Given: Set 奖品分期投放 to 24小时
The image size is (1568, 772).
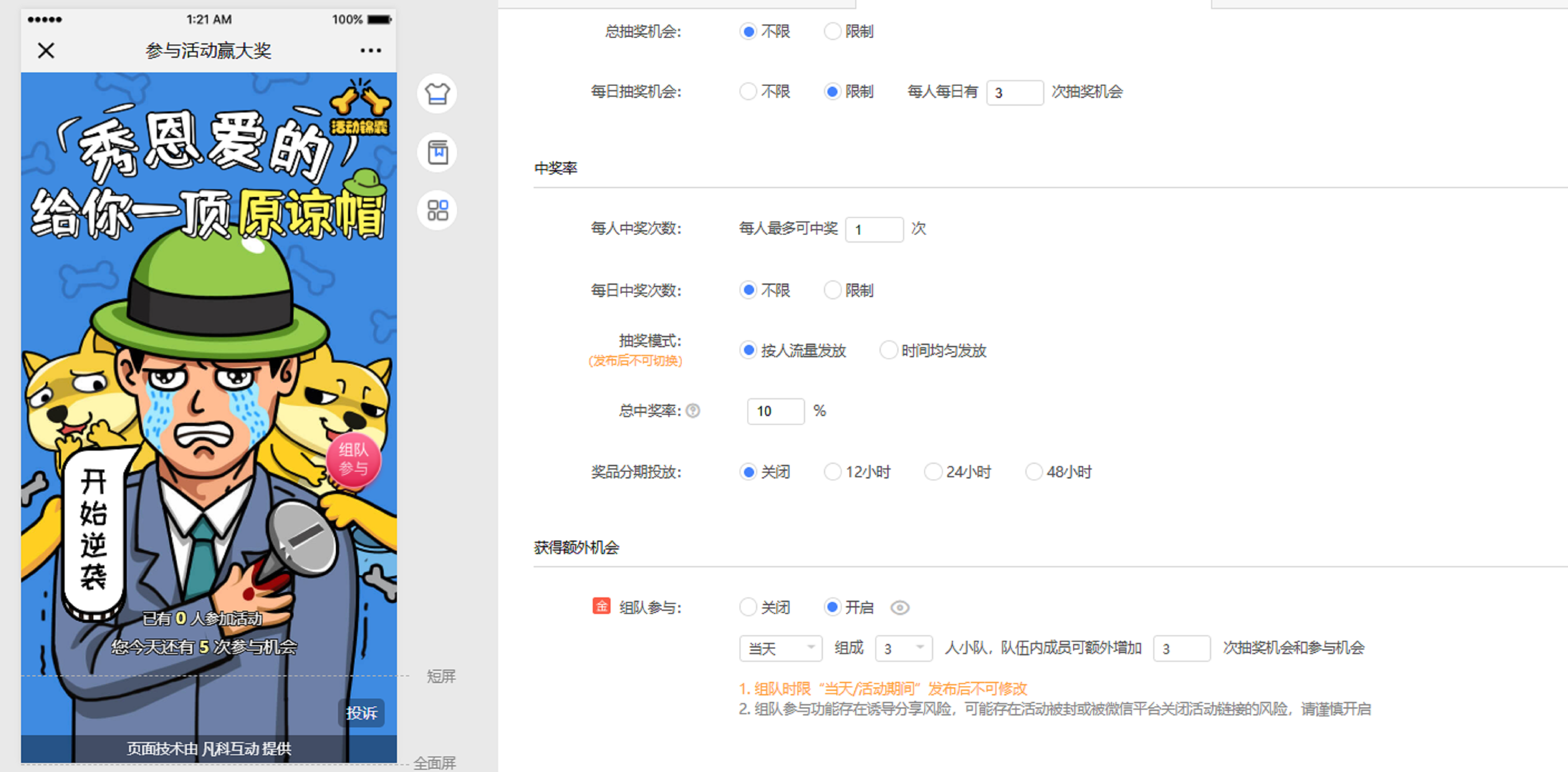Looking at the screenshot, I should point(932,472).
